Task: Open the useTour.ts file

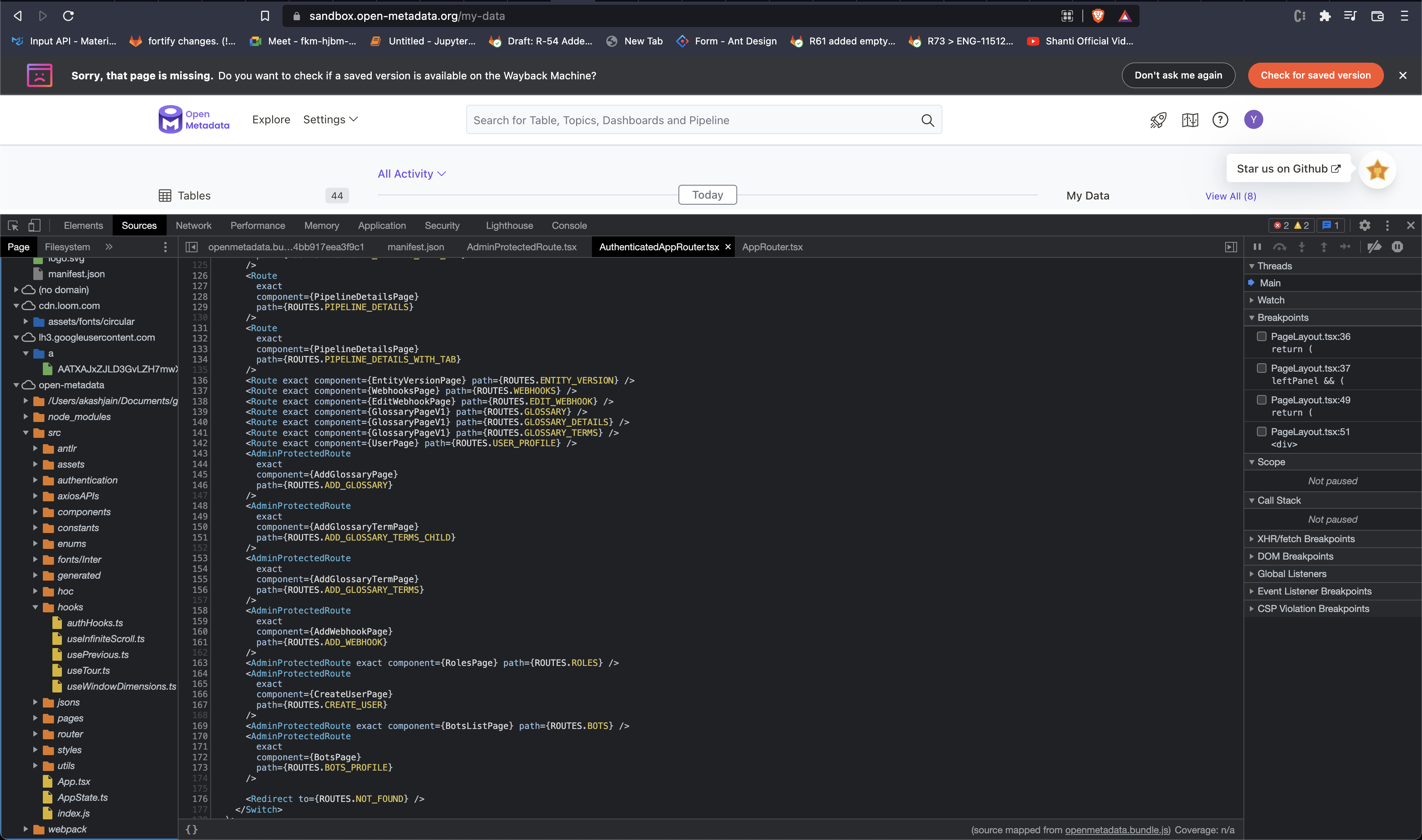Action: coord(88,671)
